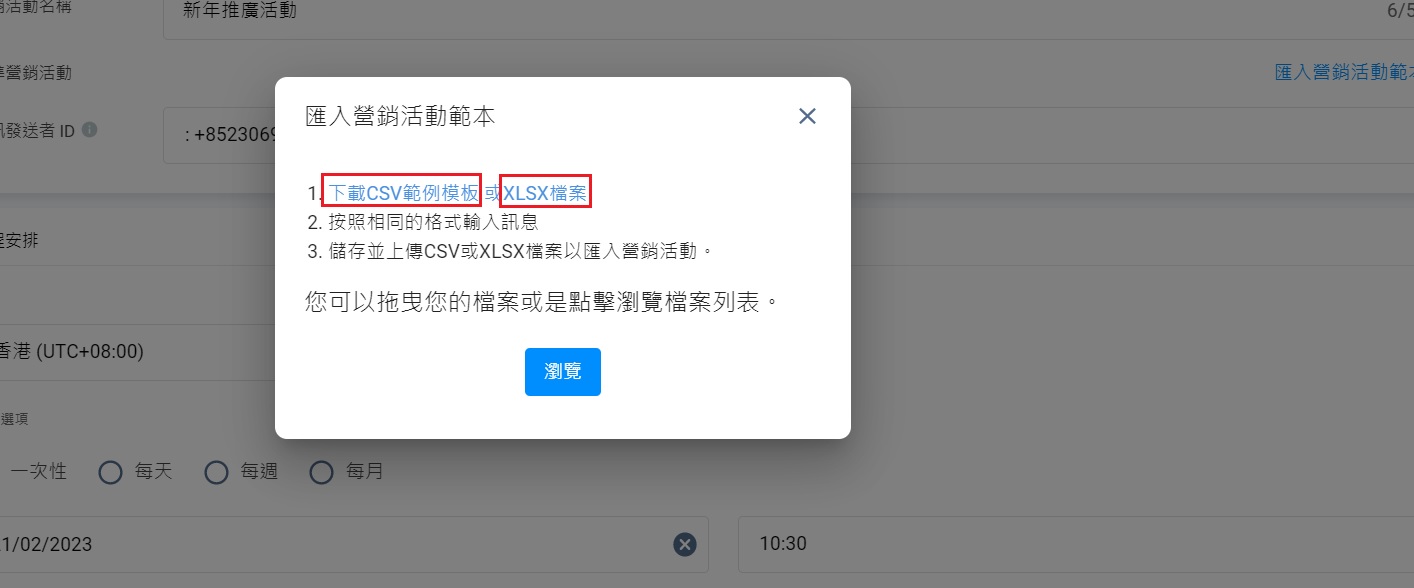The height and width of the screenshot is (588, 1414).
Task: Click the info icon beside 發送者 ID
Action: (90, 130)
